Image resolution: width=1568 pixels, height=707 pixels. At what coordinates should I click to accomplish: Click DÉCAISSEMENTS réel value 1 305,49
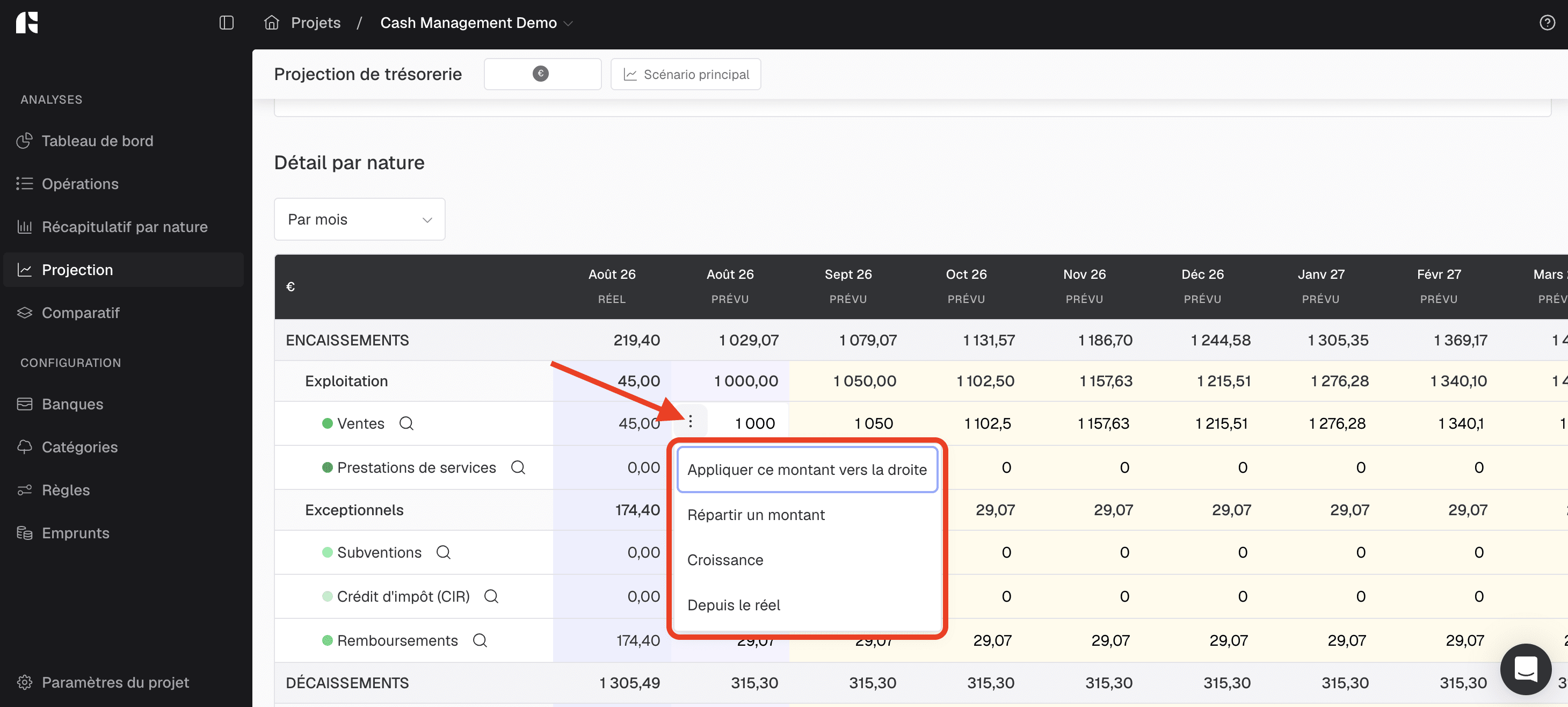629,683
